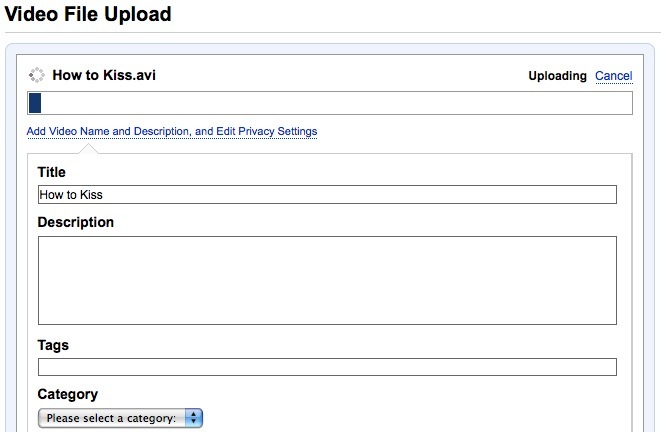Viewport: 661px width, 432px height.
Task: Click the filled blue part of the progress bar
Action: [x=35, y=103]
